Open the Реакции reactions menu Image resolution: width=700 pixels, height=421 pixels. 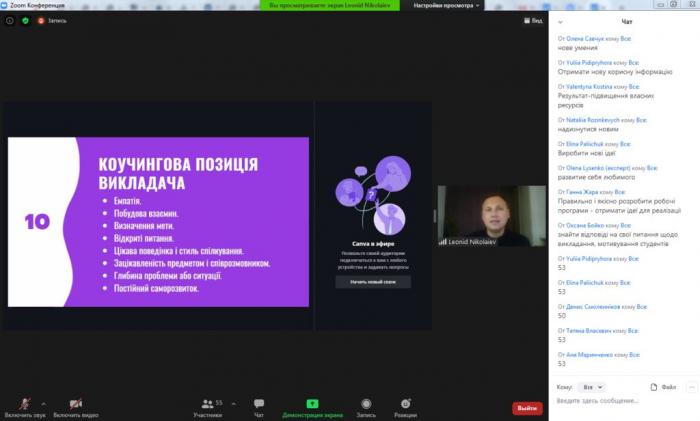[405, 404]
